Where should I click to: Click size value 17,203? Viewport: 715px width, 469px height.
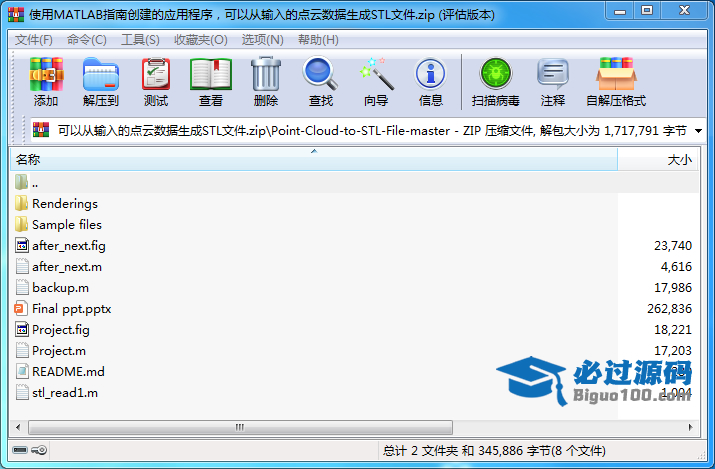click(673, 350)
